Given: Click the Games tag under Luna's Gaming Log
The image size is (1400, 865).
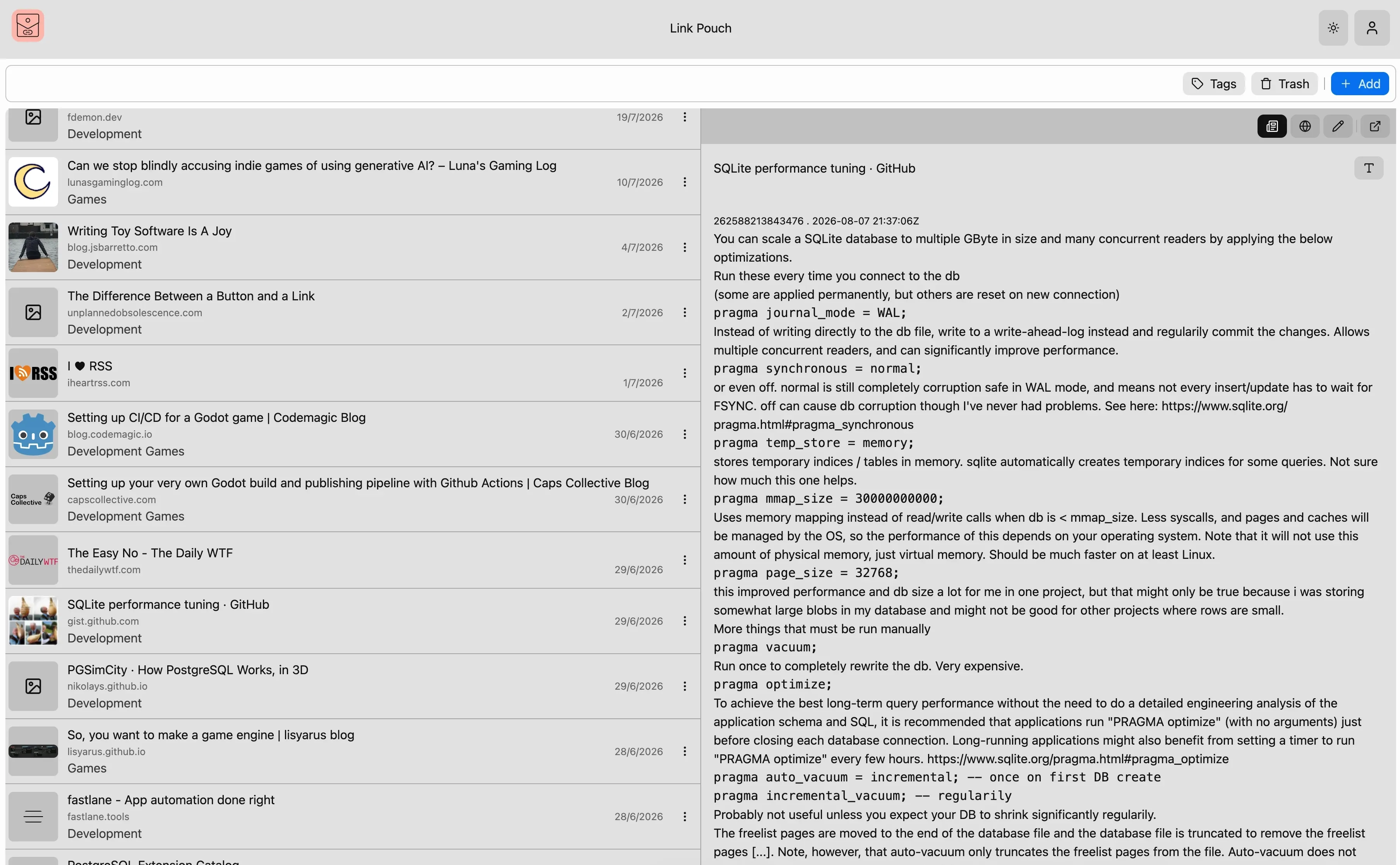Looking at the screenshot, I should click(x=87, y=200).
